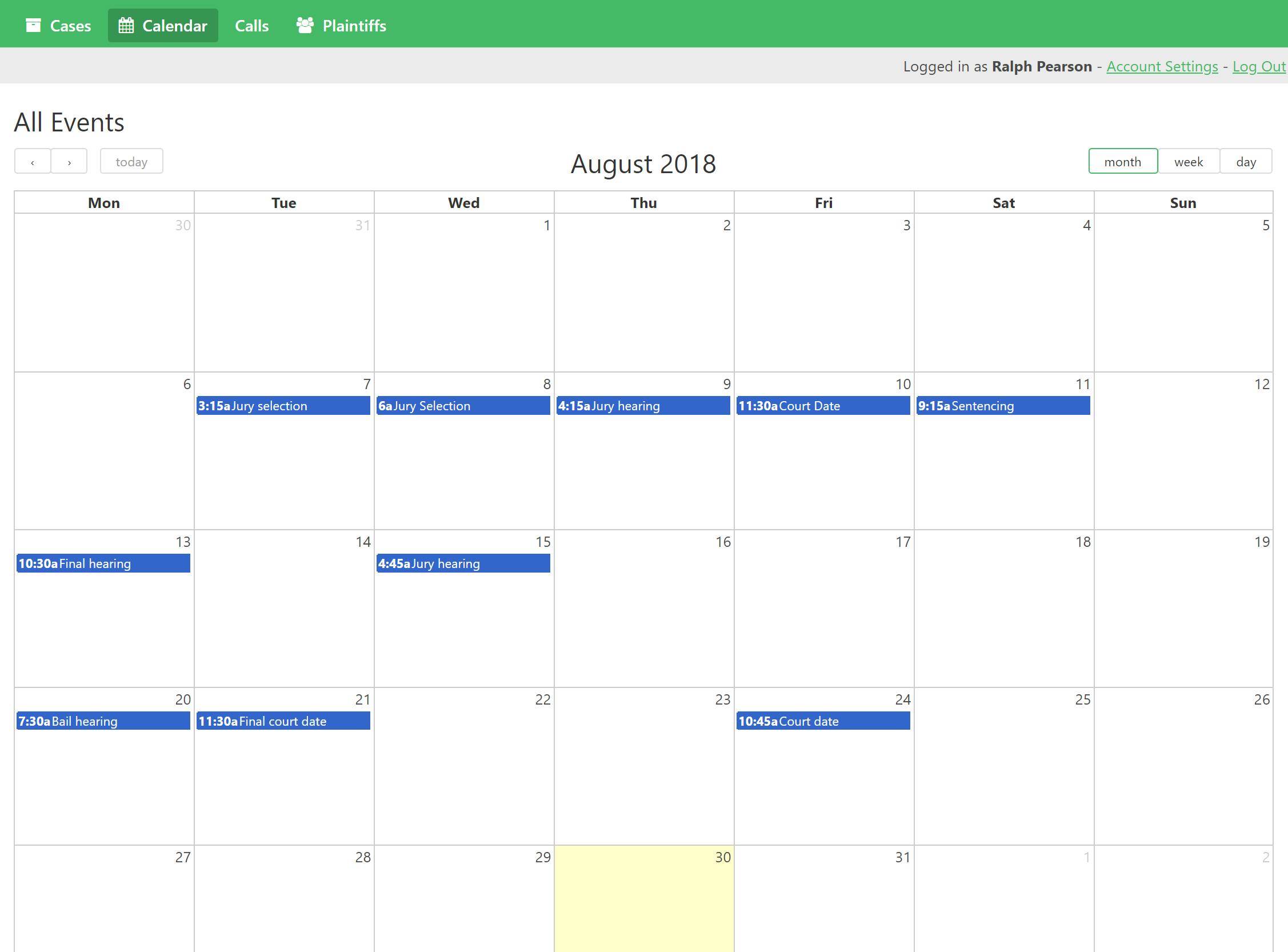Image resolution: width=1288 pixels, height=952 pixels.
Task: Navigate to next month using forward arrow
Action: tap(69, 161)
